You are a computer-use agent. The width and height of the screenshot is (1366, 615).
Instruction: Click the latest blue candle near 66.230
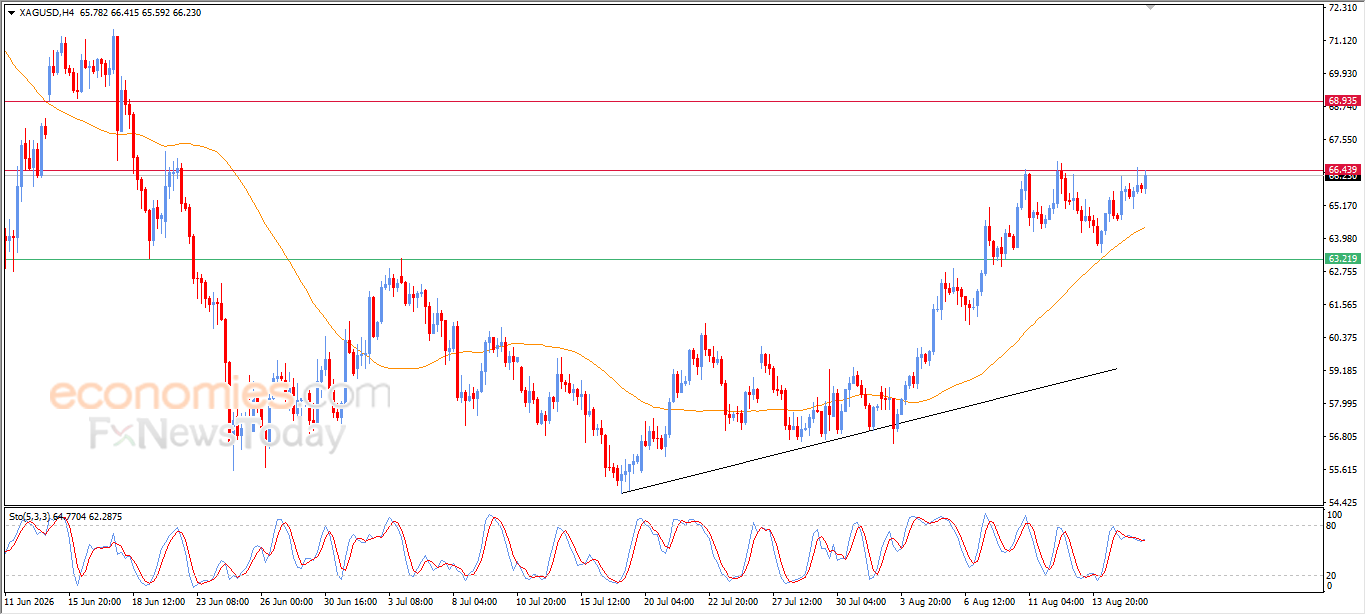pos(1145,181)
